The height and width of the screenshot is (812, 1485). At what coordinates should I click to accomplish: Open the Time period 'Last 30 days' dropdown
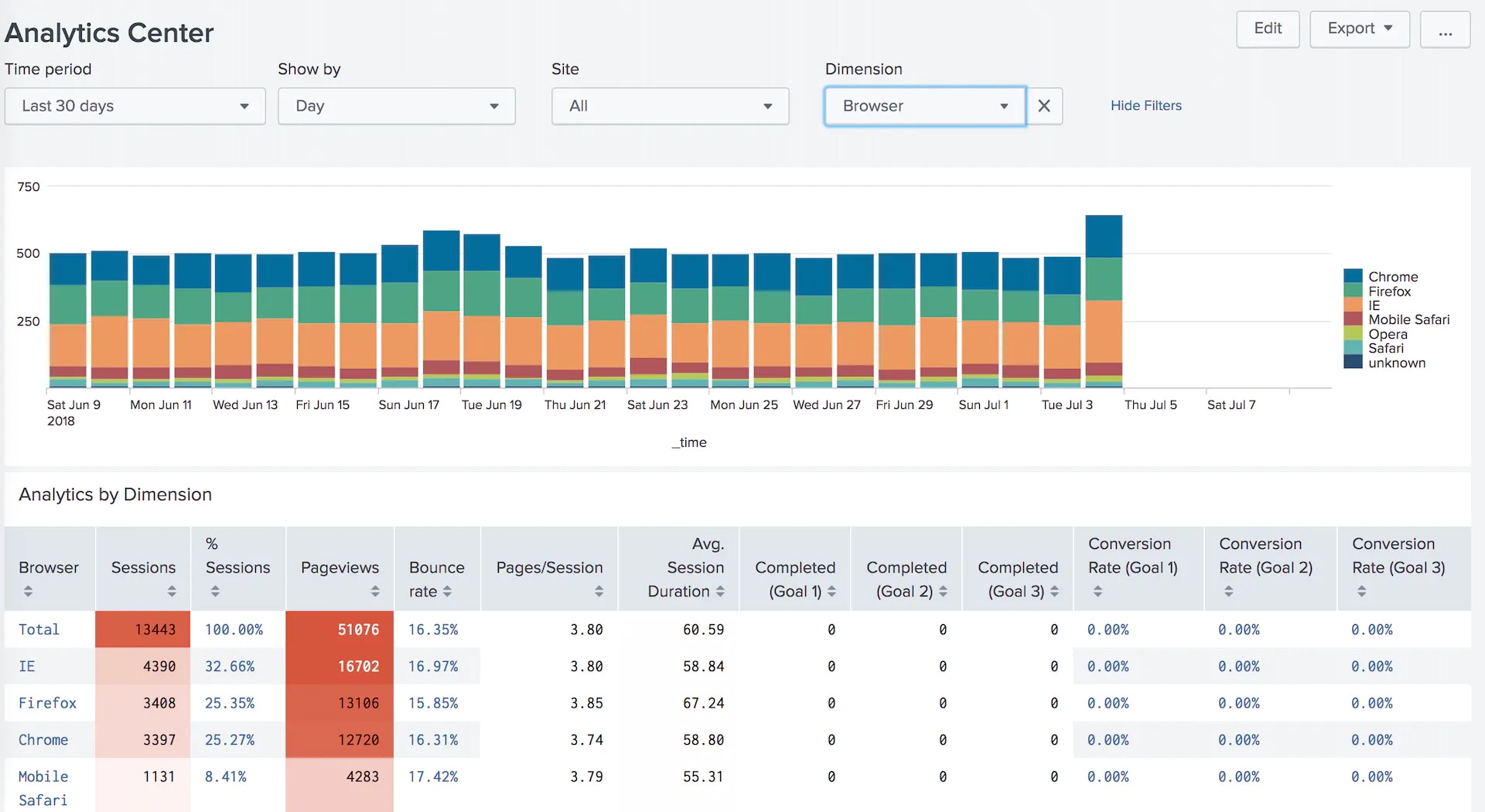click(135, 106)
